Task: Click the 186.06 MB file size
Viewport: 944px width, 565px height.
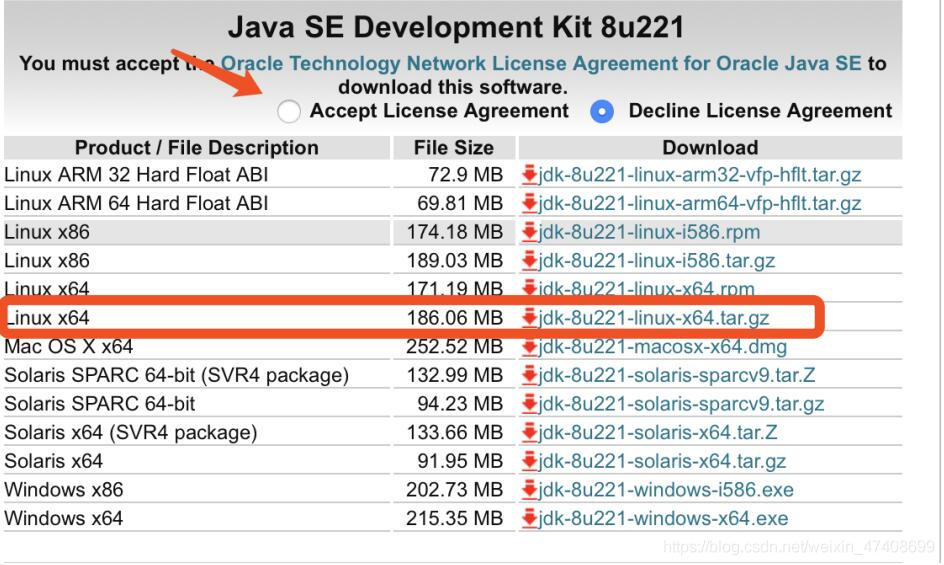Action: (455, 318)
